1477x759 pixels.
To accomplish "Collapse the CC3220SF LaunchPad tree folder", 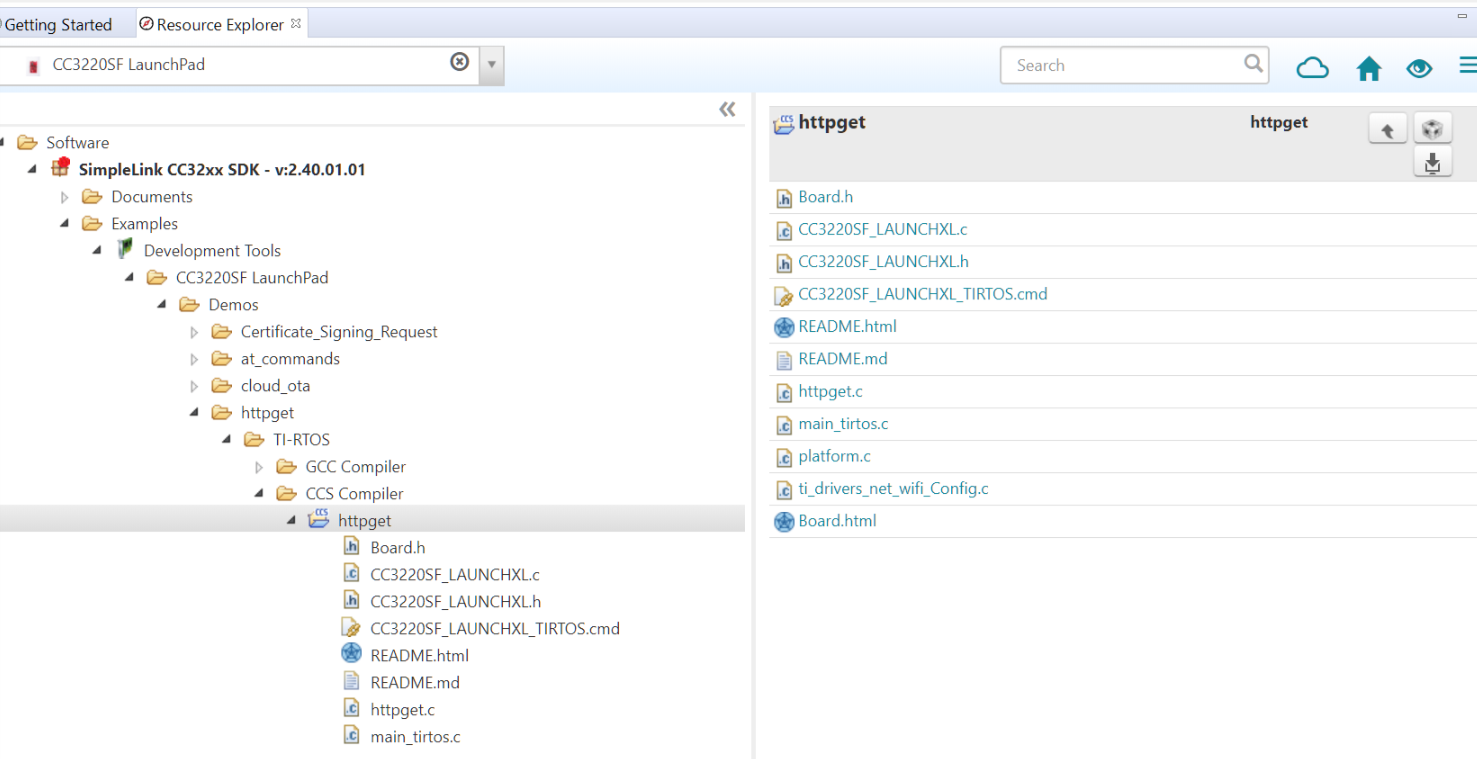I will coord(130,278).
